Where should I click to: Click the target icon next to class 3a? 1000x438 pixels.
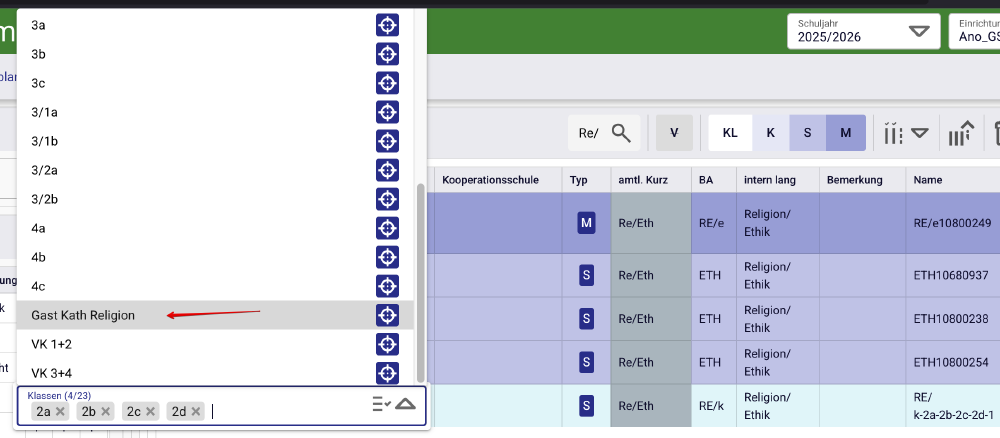(387, 25)
